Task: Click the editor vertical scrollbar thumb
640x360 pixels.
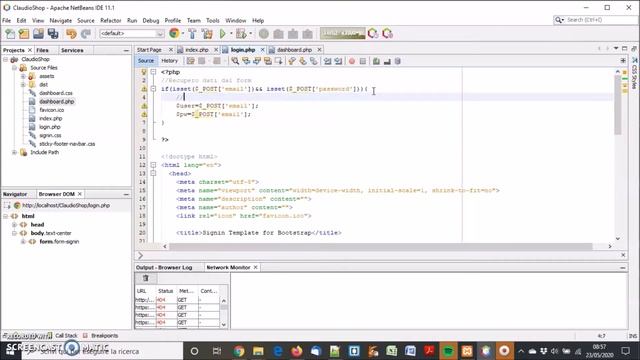Action: pos(618,105)
